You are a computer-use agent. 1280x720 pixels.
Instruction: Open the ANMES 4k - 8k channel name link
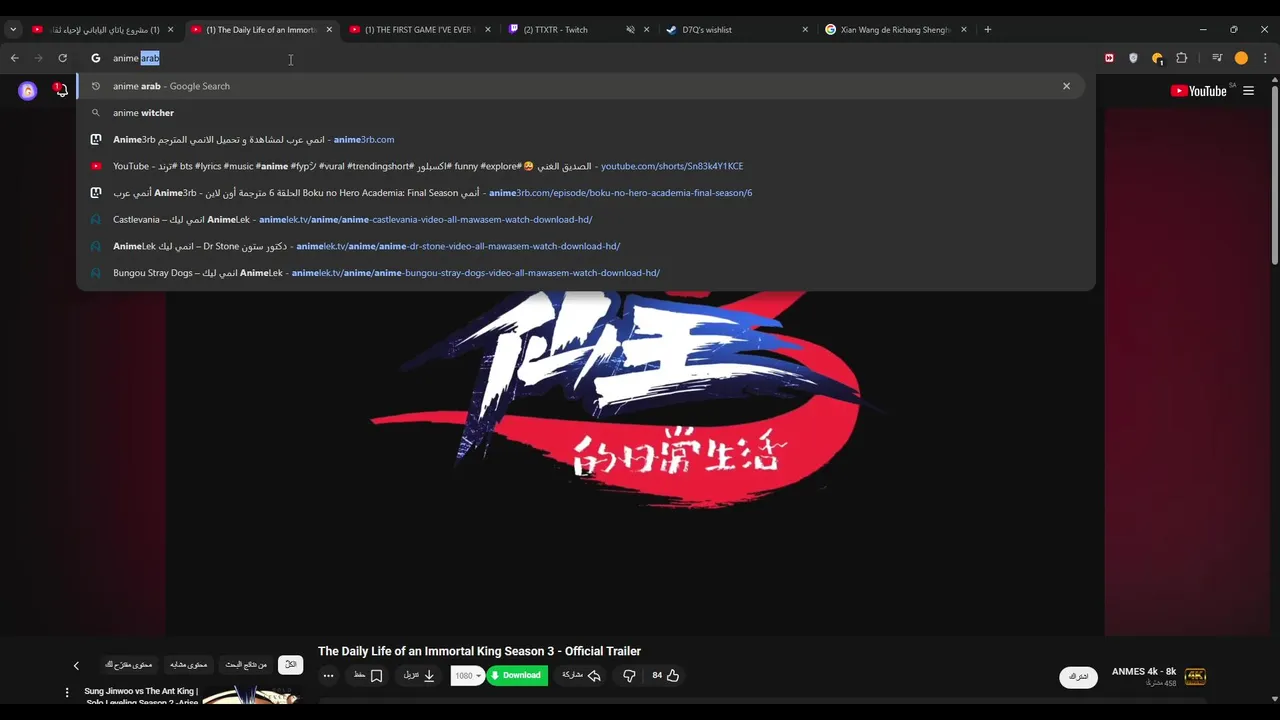click(x=1144, y=672)
